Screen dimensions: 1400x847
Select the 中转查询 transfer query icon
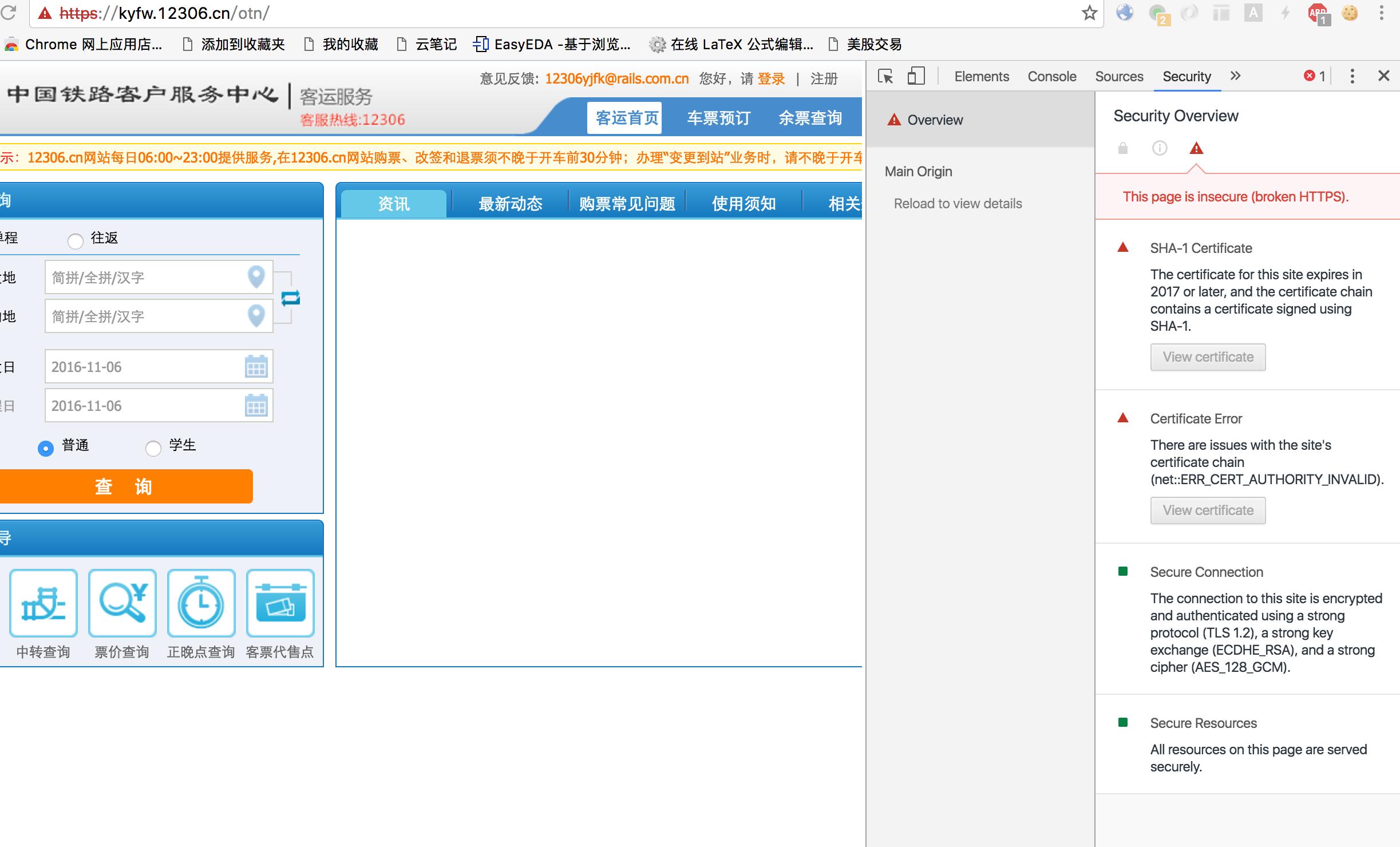point(43,603)
